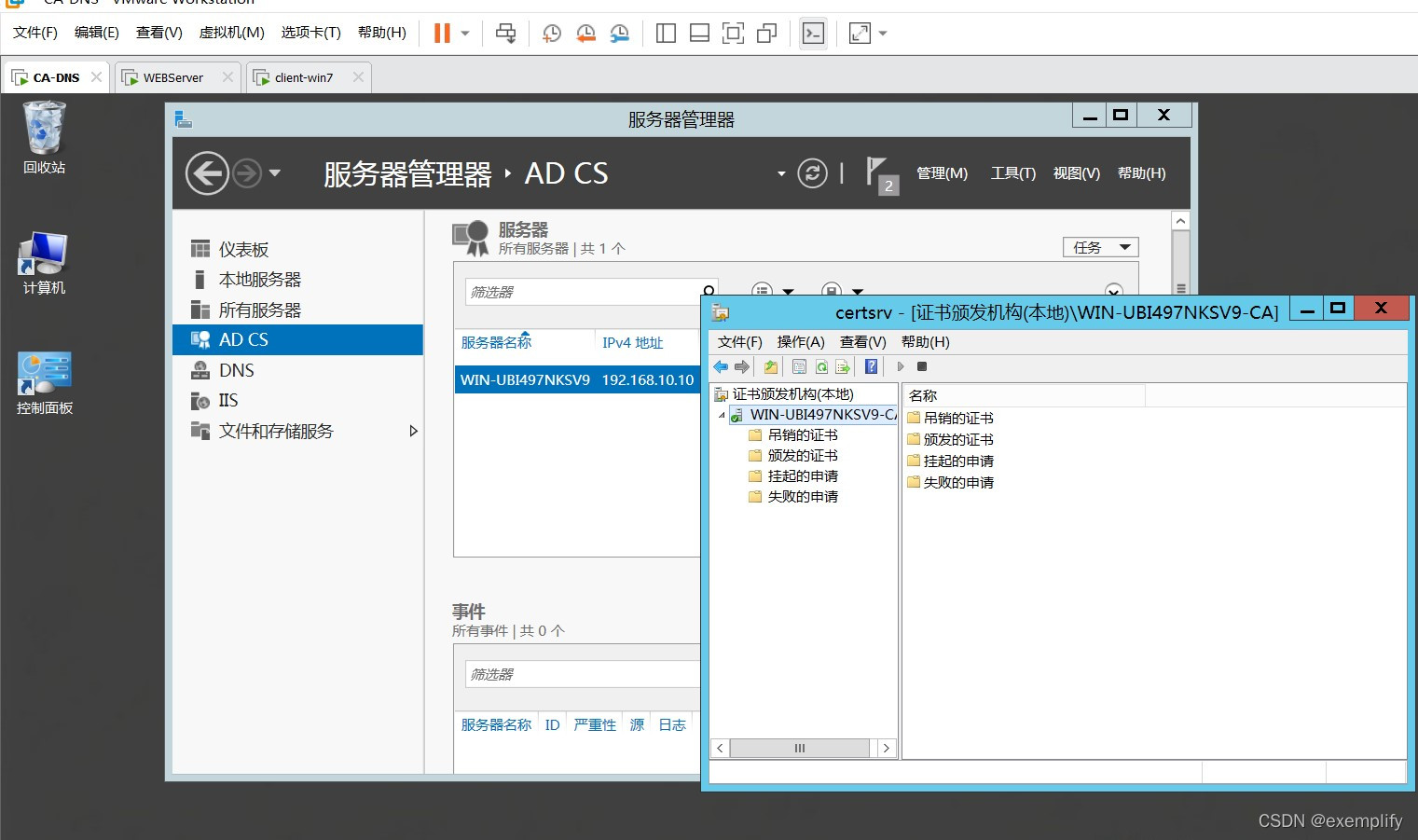Click the VMware pause virtual machine icon
Screen dimensions: 1418x840
[442, 34]
